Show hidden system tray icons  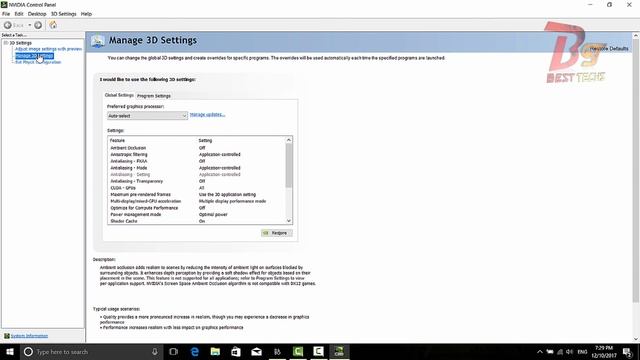click(x=540, y=352)
